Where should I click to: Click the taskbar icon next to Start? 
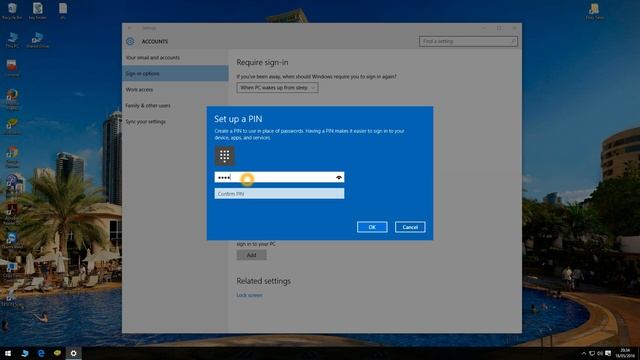(x=25, y=353)
